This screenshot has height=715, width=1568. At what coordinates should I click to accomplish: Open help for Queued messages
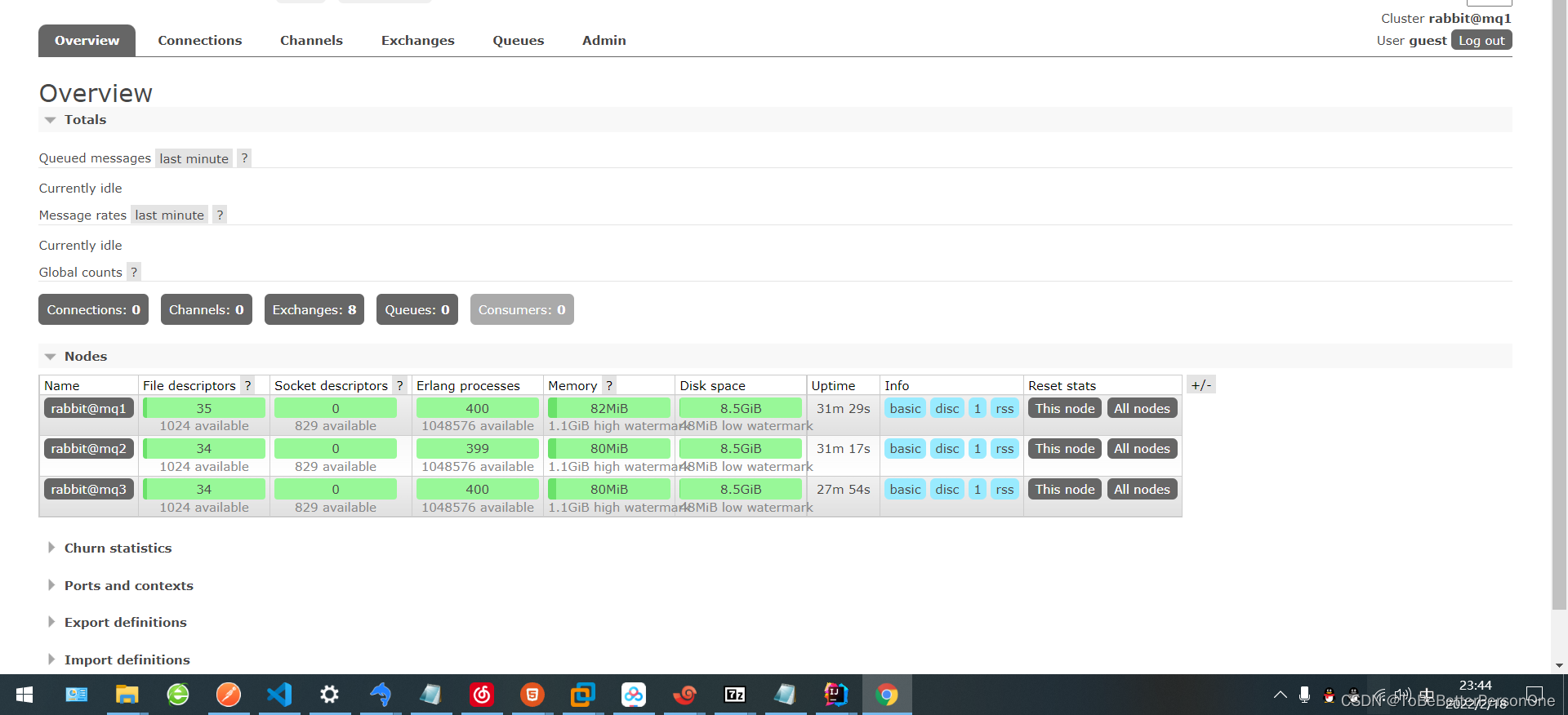244,158
